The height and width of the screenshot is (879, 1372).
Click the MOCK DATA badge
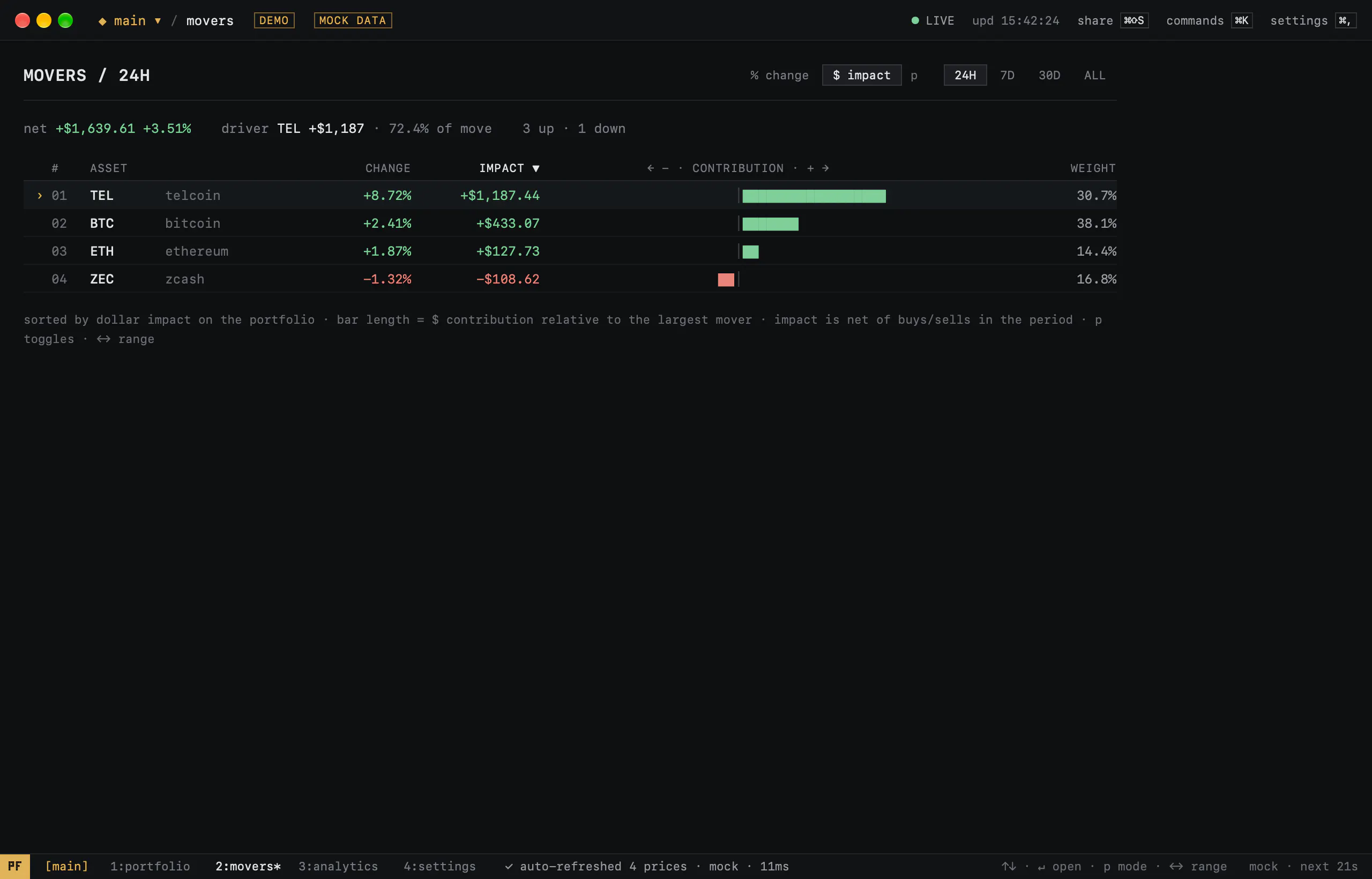pyautogui.click(x=353, y=20)
